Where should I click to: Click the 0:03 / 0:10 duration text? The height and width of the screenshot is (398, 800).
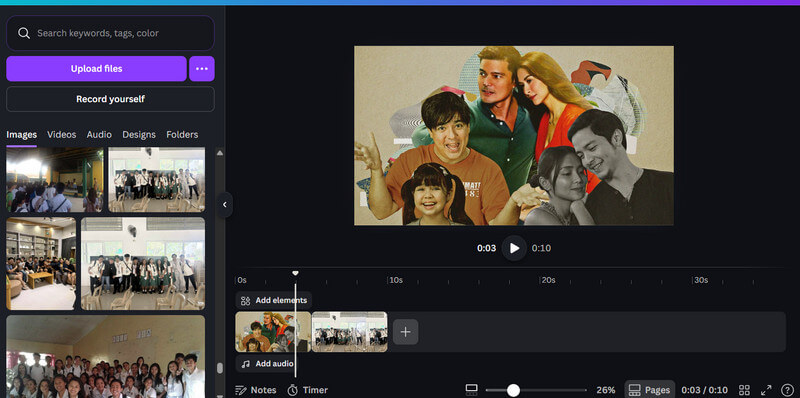[x=705, y=390]
